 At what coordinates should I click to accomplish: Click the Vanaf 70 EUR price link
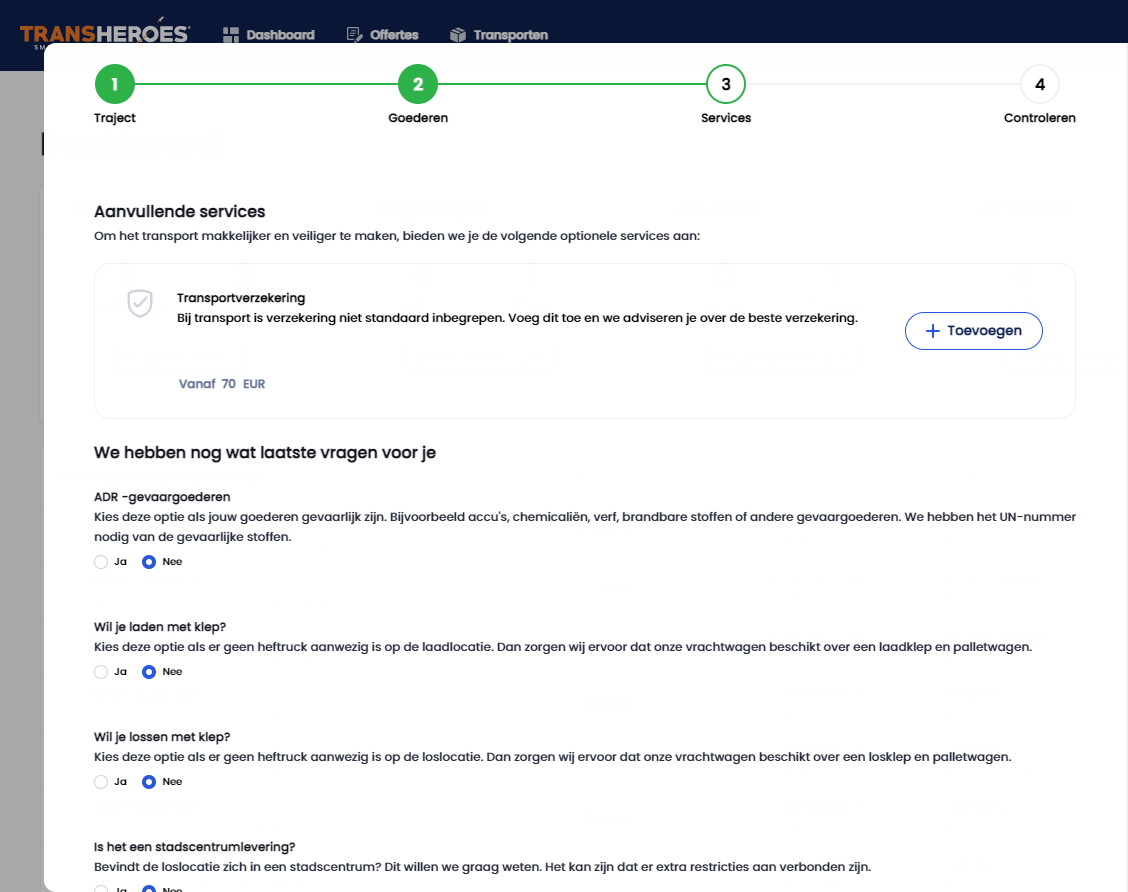(x=222, y=383)
